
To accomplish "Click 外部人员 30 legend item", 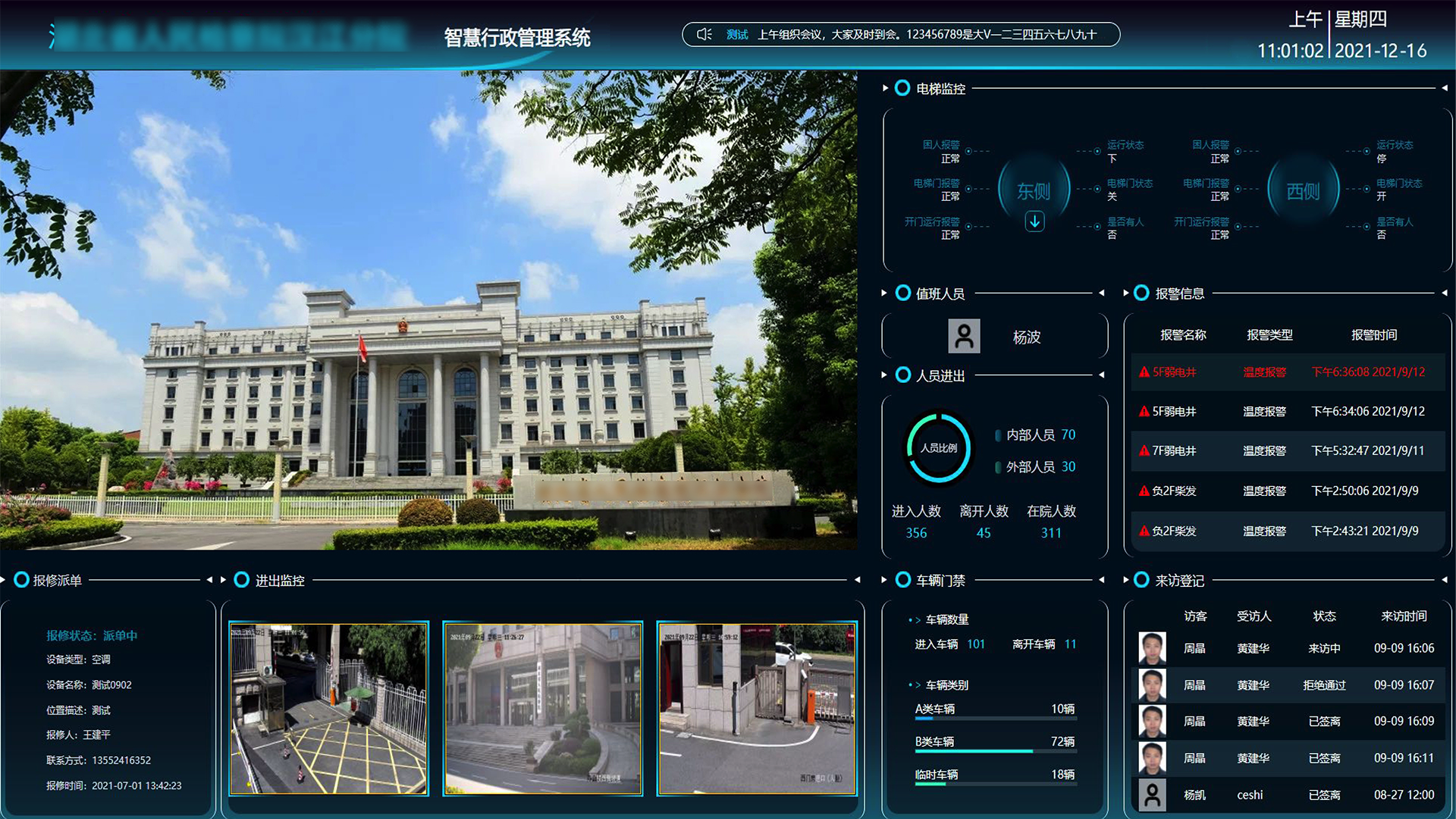I will (1035, 466).
